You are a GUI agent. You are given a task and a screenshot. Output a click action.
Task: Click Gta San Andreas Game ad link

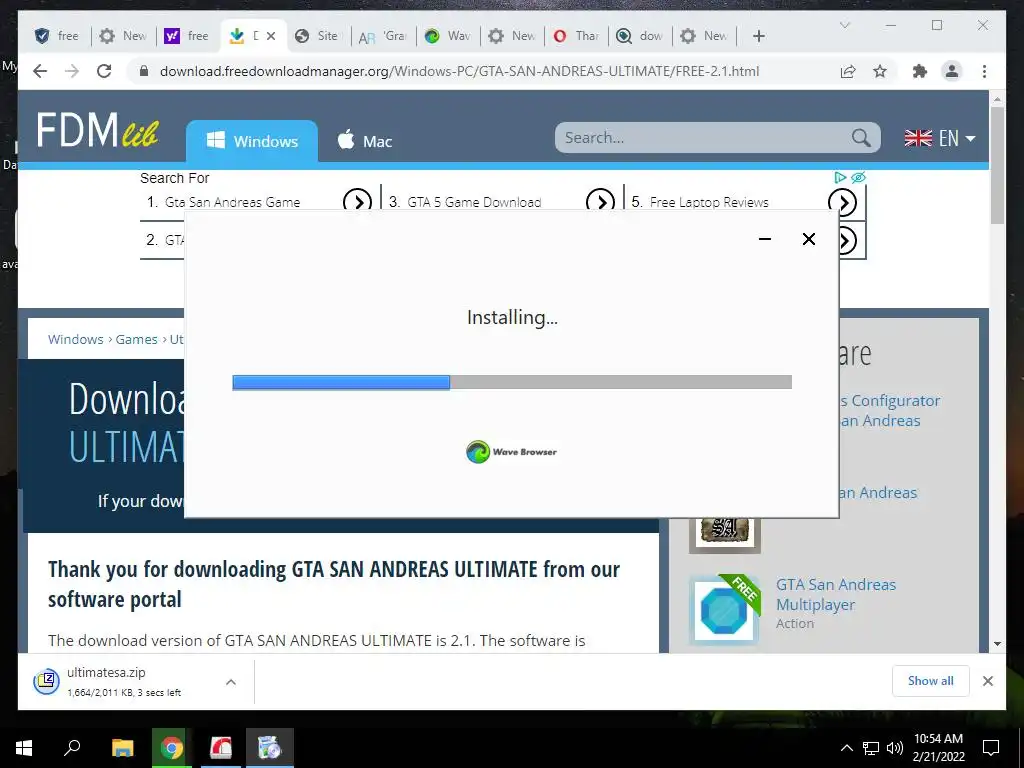(232, 202)
